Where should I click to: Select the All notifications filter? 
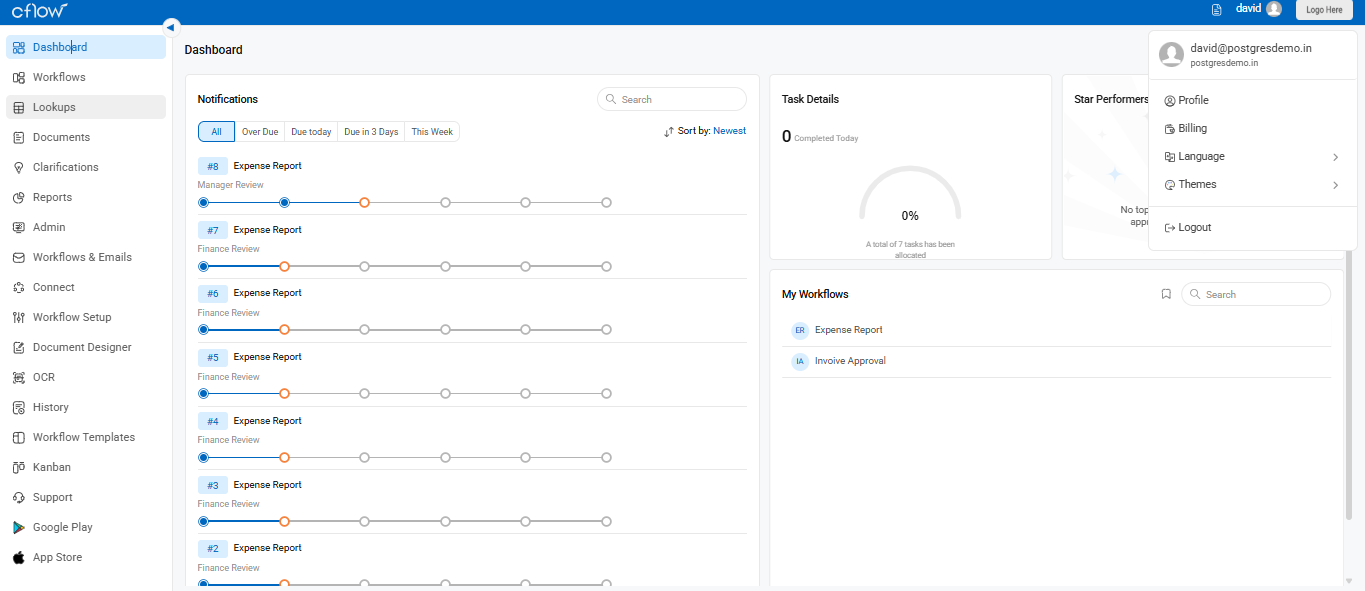coord(216,132)
